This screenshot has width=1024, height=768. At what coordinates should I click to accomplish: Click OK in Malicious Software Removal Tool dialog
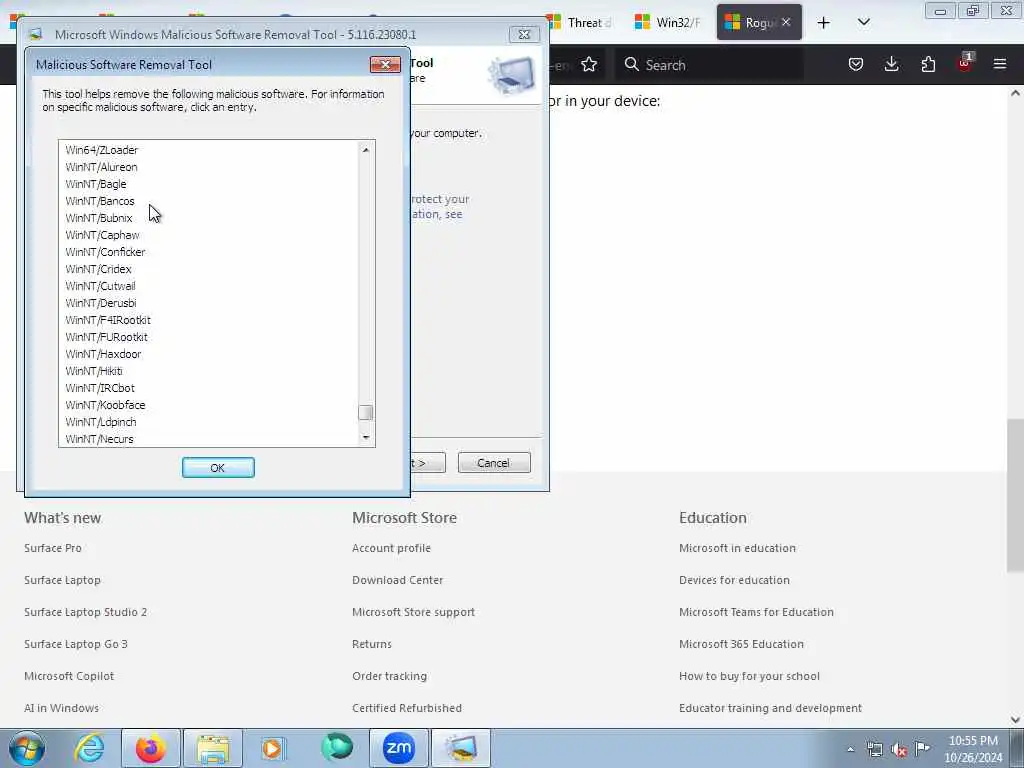click(x=218, y=468)
